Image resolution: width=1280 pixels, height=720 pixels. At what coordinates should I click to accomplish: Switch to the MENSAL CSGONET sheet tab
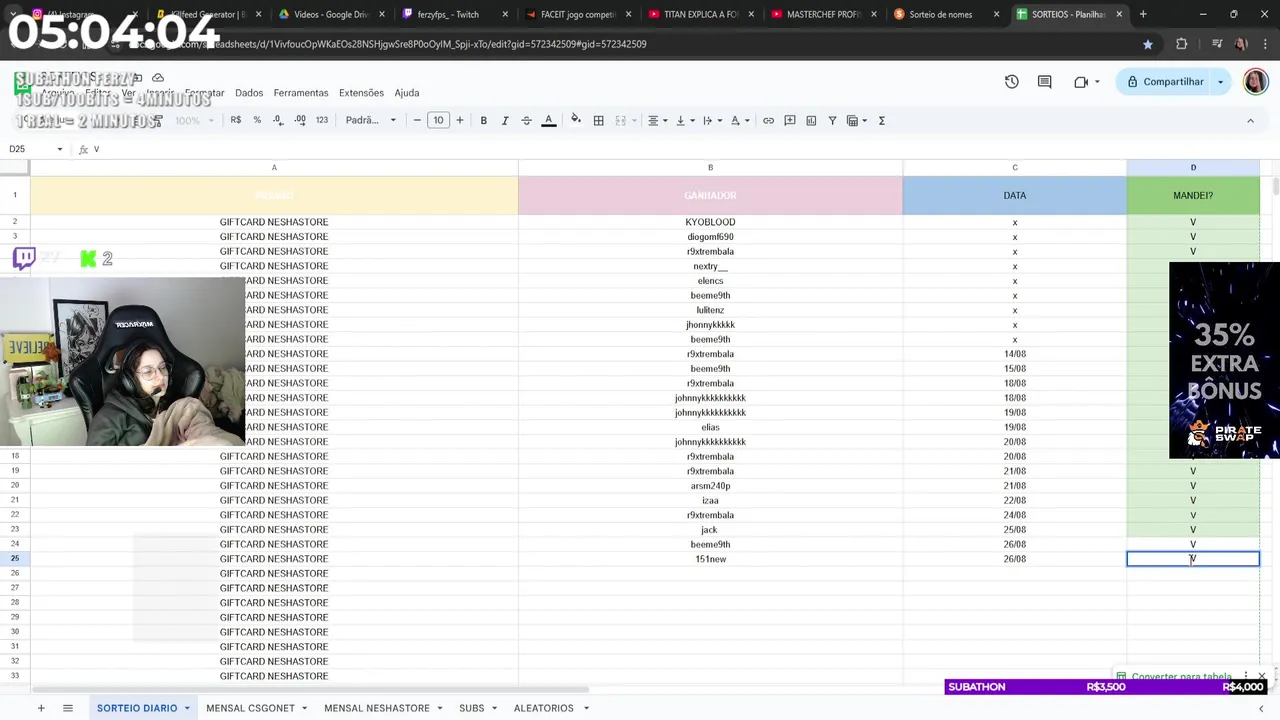[250, 708]
